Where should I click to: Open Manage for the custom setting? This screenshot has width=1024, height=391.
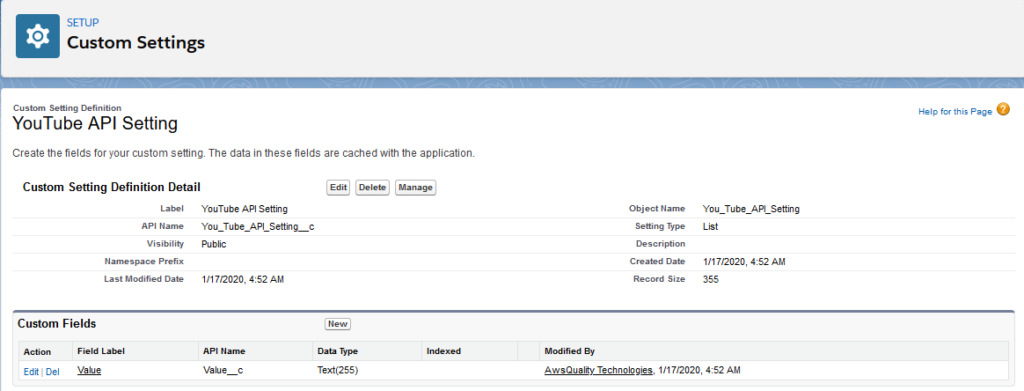tap(415, 187)
